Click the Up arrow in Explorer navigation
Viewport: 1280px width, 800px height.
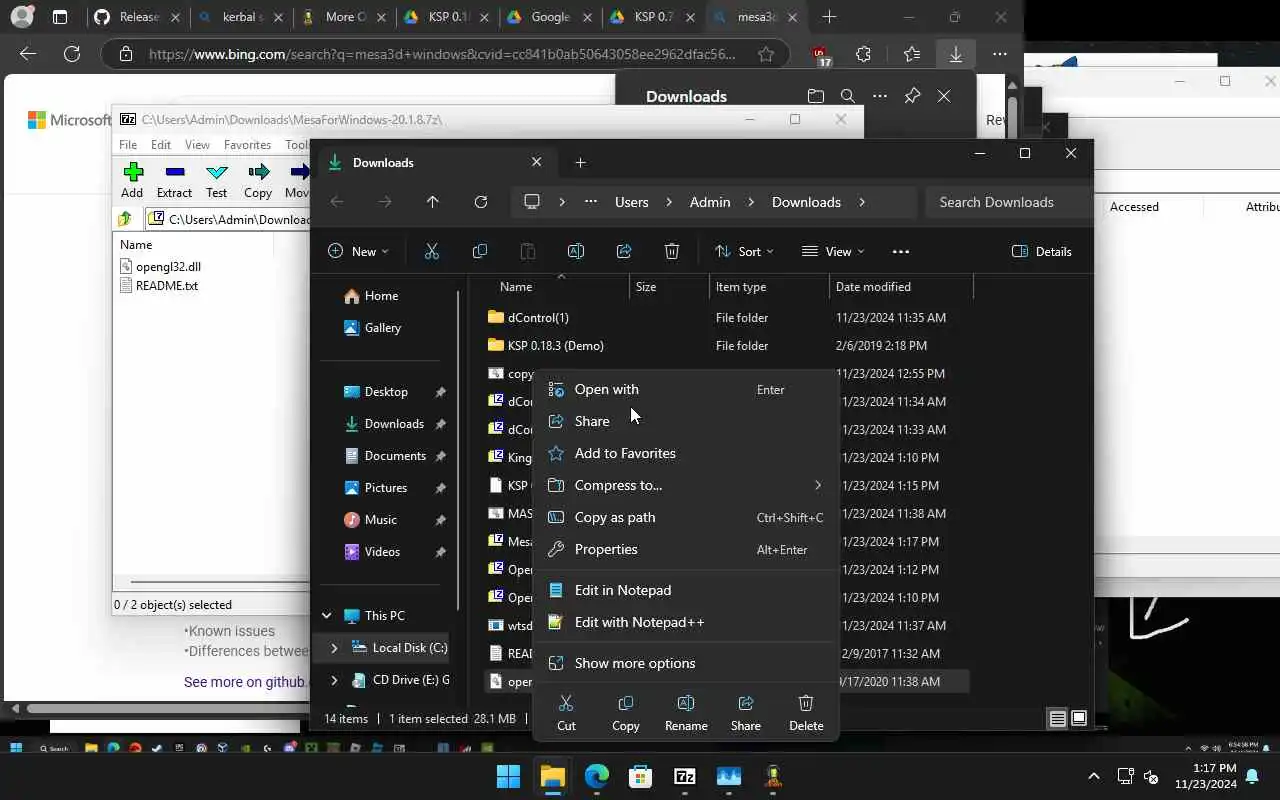432,202
